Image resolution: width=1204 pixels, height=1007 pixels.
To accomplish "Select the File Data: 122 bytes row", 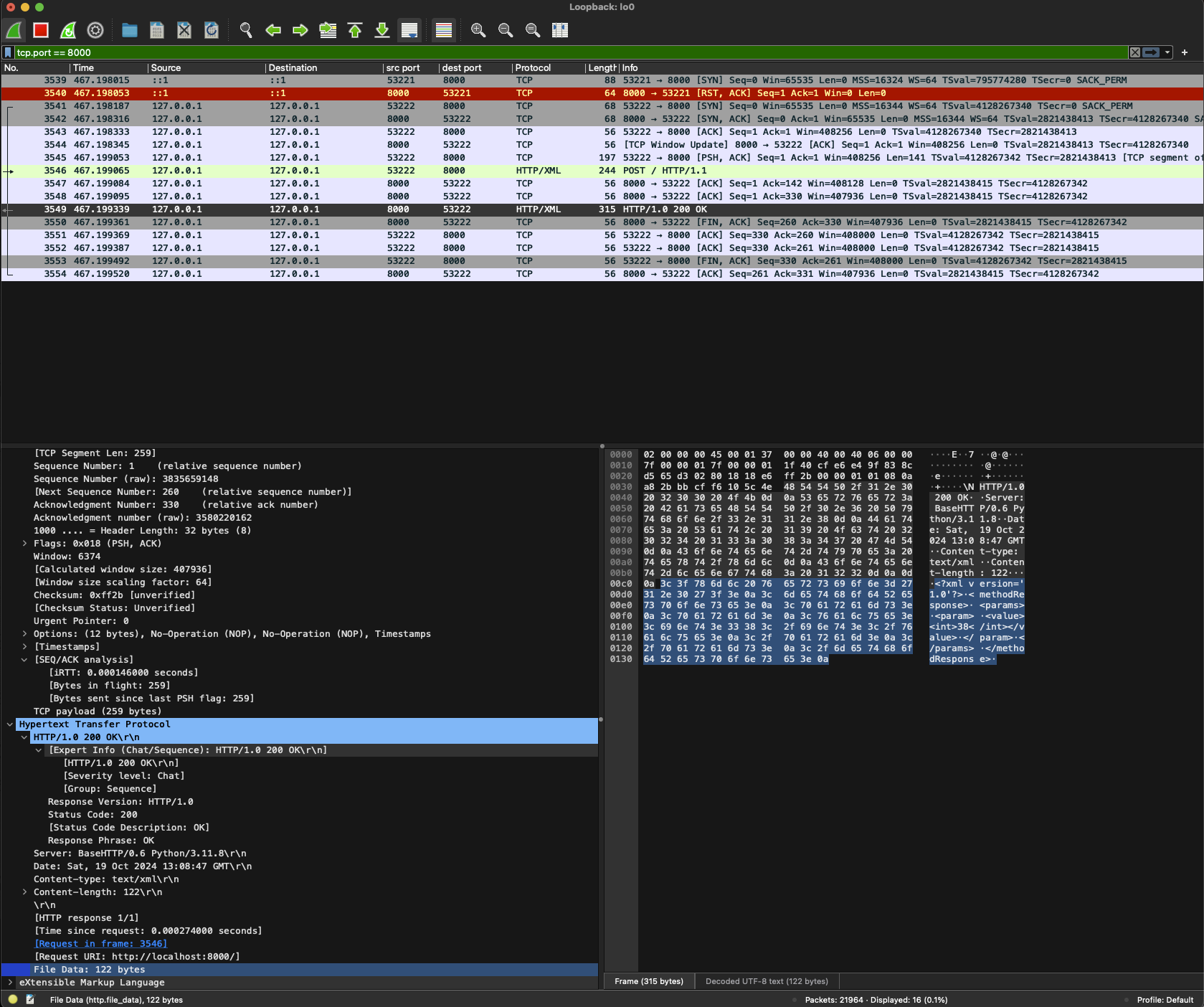I will tap(300, 970).
